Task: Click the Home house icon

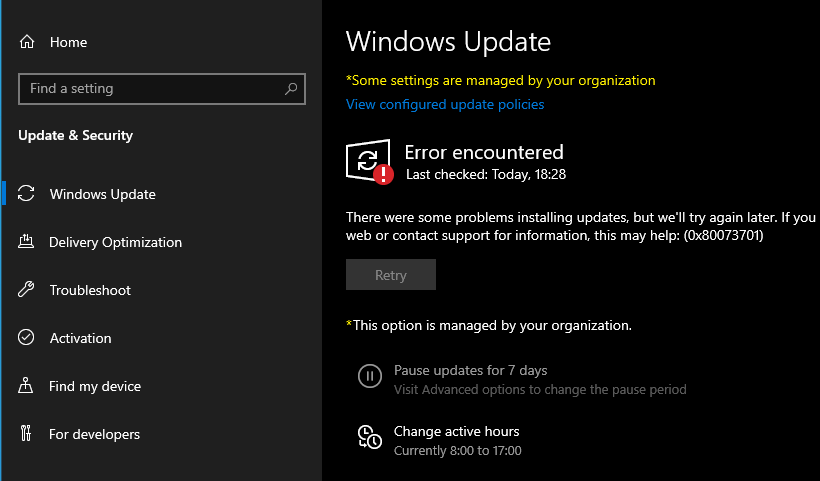Action: pos(27,42)
